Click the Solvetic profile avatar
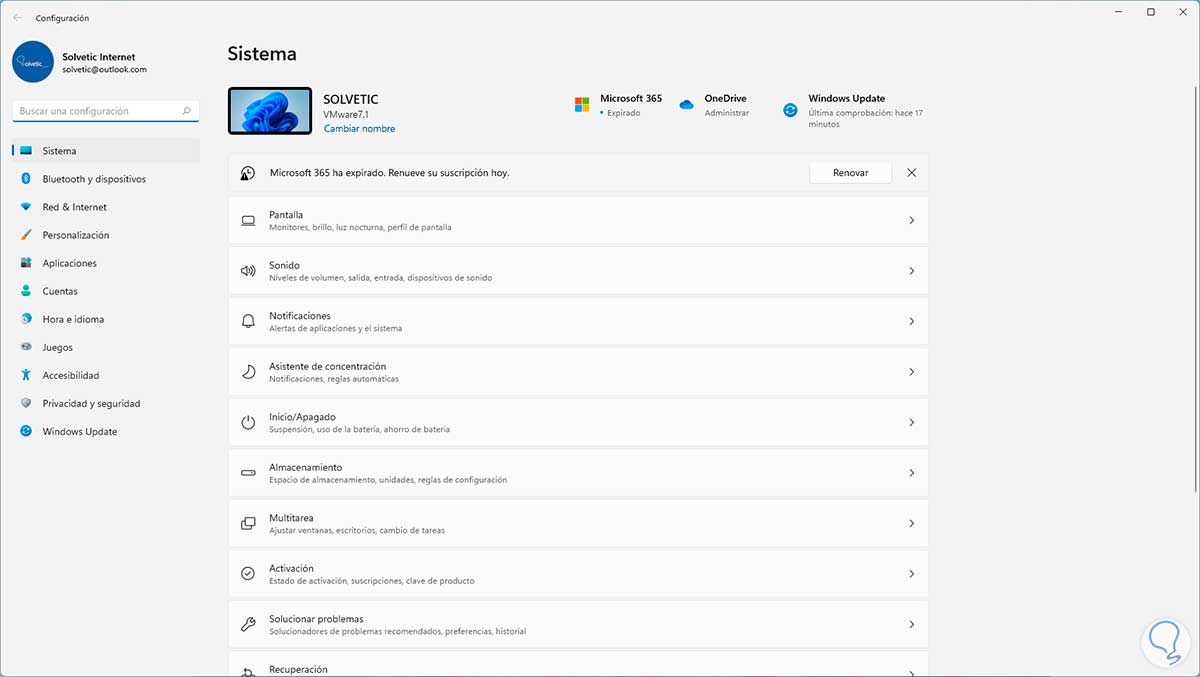Viewport: 1200px width, 677px height. (x=33, y=62)
